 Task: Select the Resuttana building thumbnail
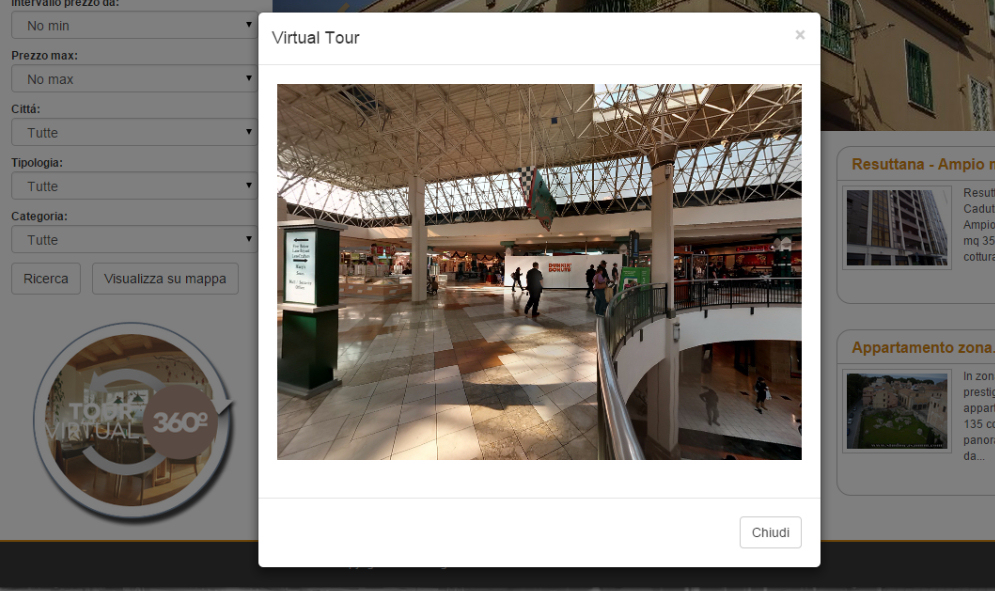897,227
